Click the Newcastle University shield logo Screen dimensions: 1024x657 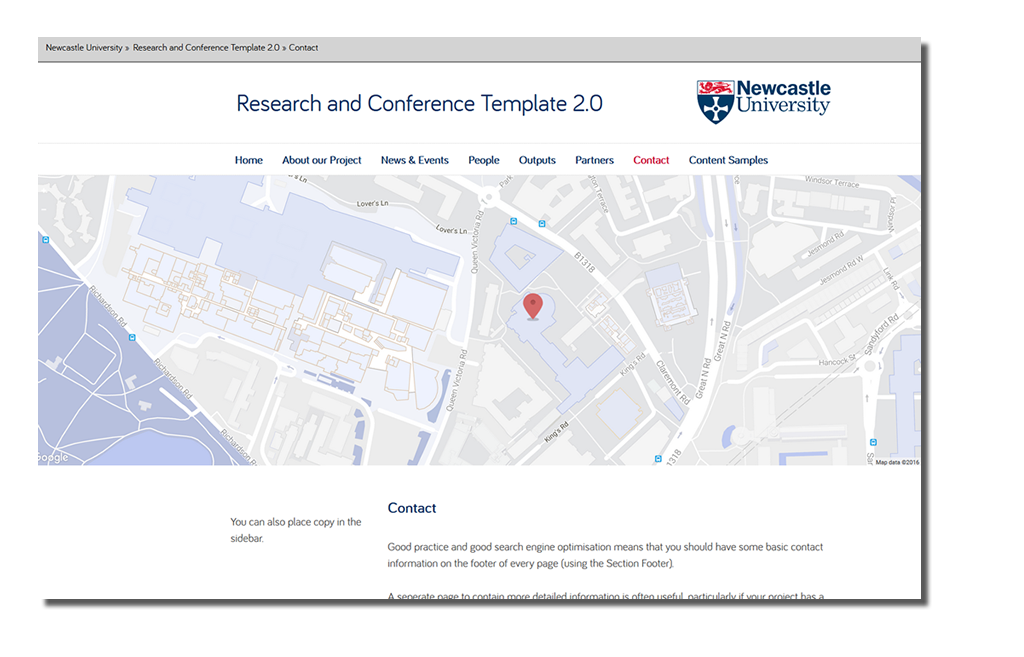(715, 102)
